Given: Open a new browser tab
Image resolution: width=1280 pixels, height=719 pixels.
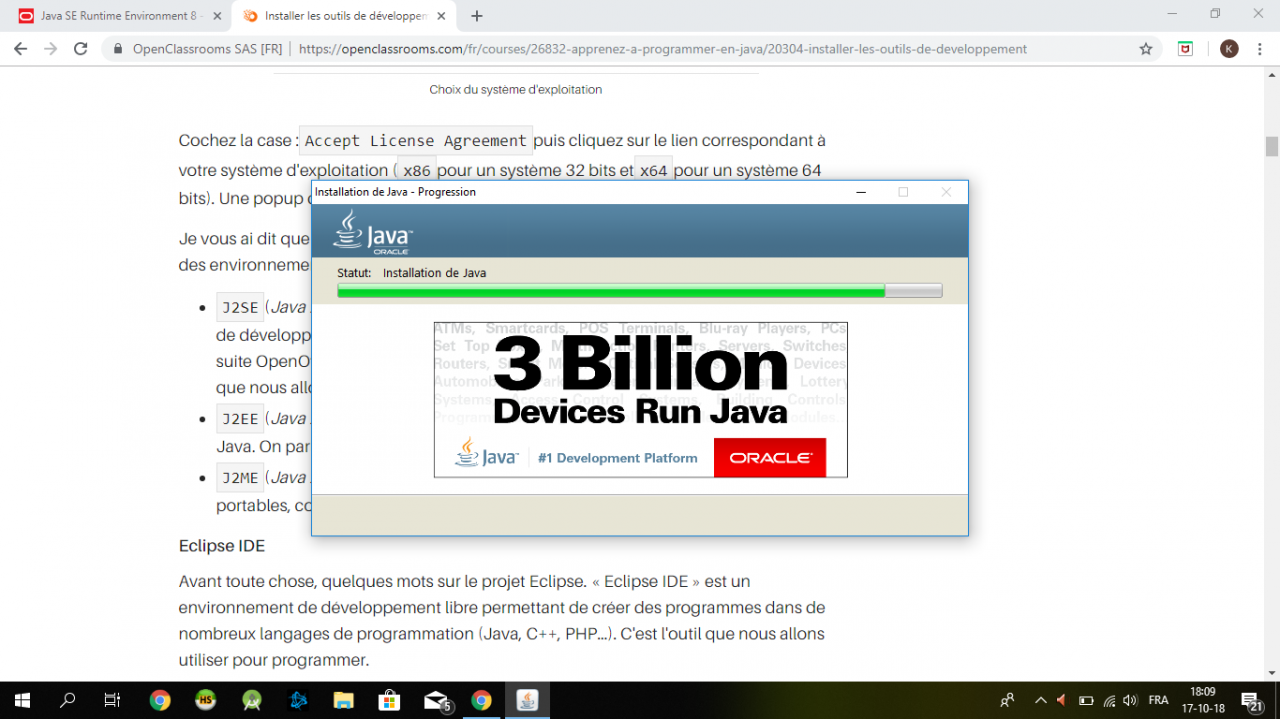Looking at the screenshot, I should pyautogui.click(x=477, y=16).
